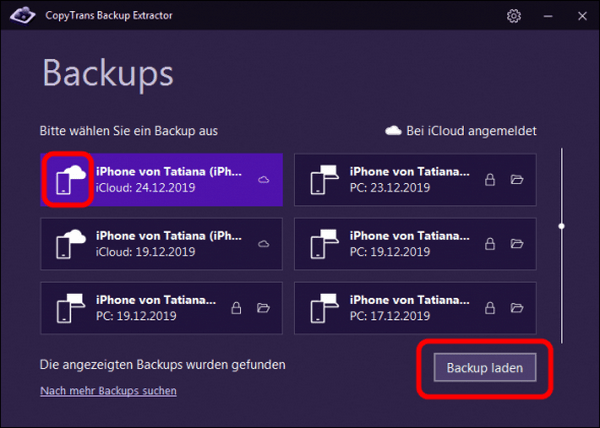Click the 'Bei iCloud angemeldet' status text
This screenshot has height=428, width=600.
tap(471, 131)
